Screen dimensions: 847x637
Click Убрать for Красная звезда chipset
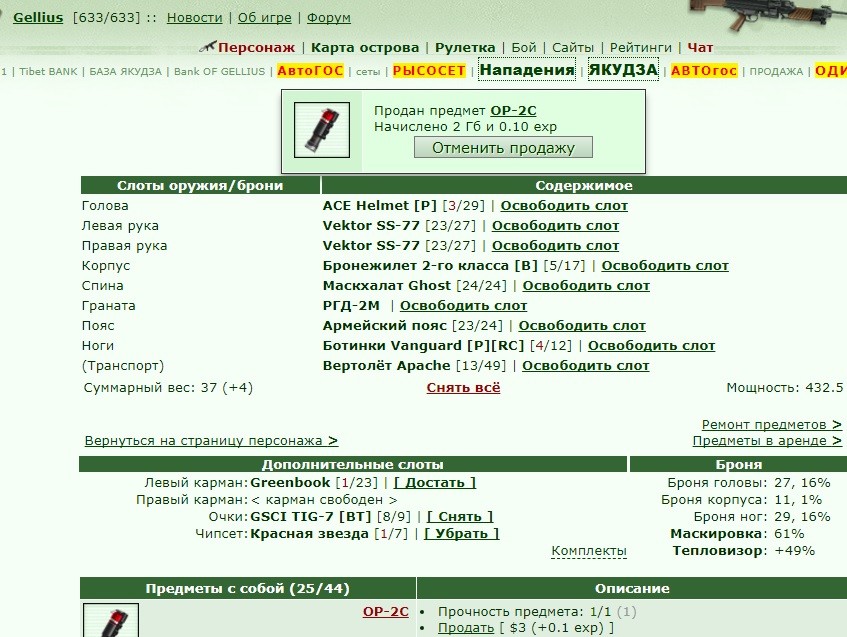(x=461, y=534)
